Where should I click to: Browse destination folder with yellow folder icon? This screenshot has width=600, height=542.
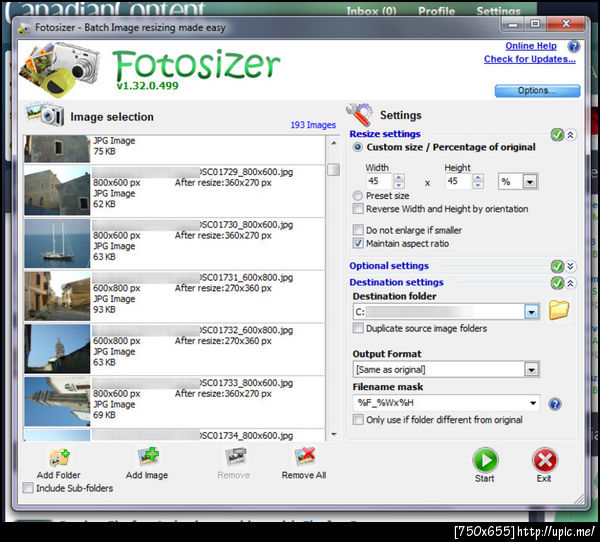pyautogui.click(x=559, y=310)
